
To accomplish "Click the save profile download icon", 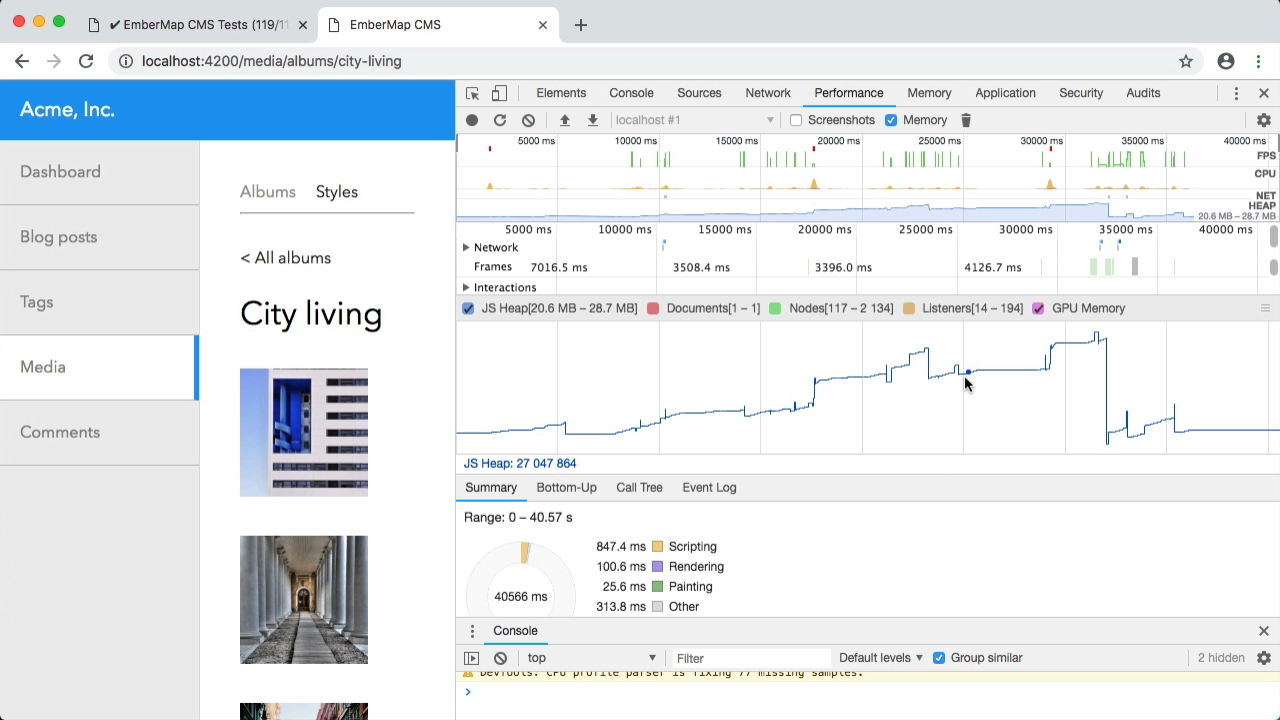I will click(592, 120).
